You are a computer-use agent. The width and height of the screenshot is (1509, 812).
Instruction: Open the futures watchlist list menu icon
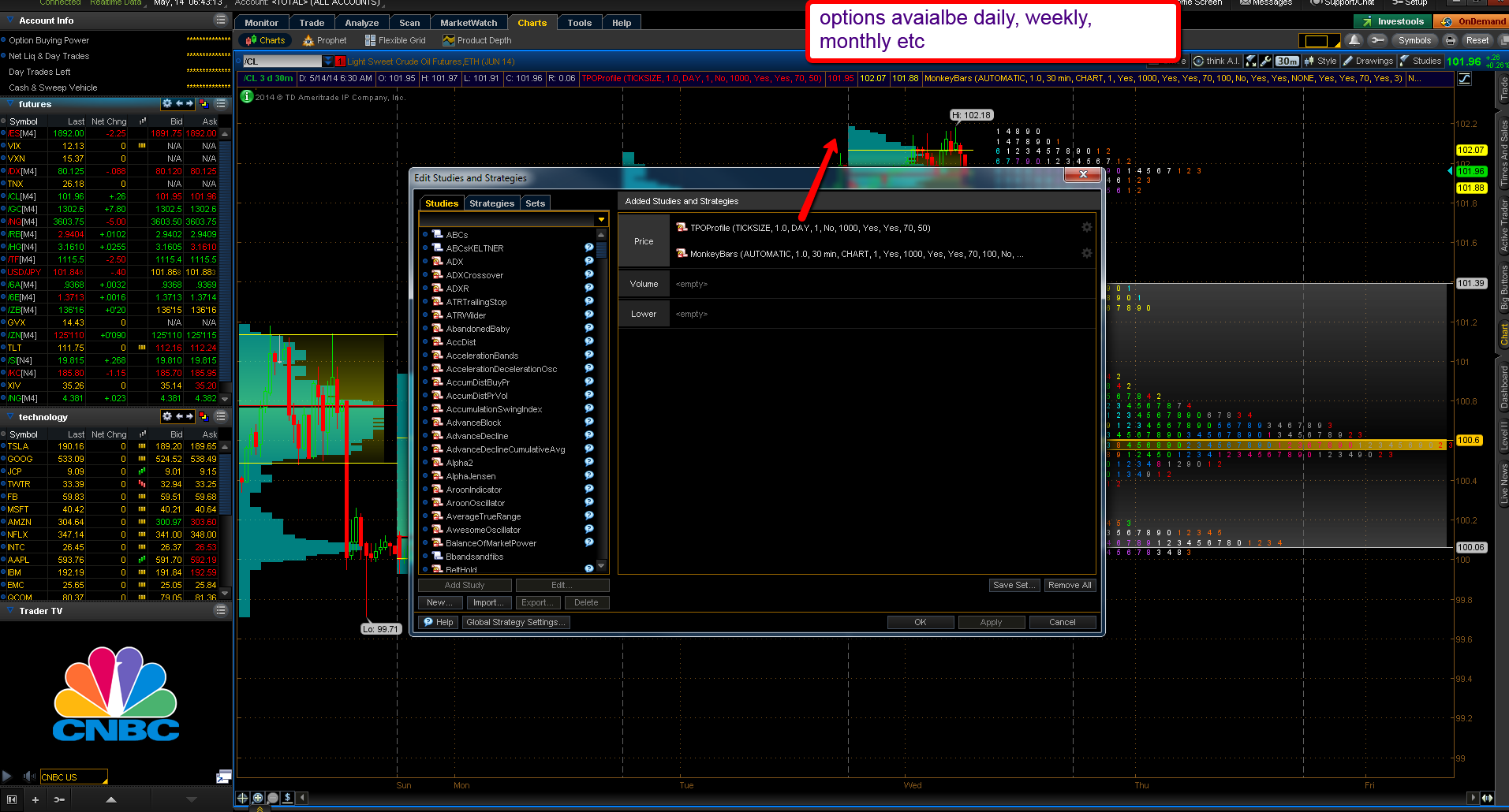pos(221,103)
